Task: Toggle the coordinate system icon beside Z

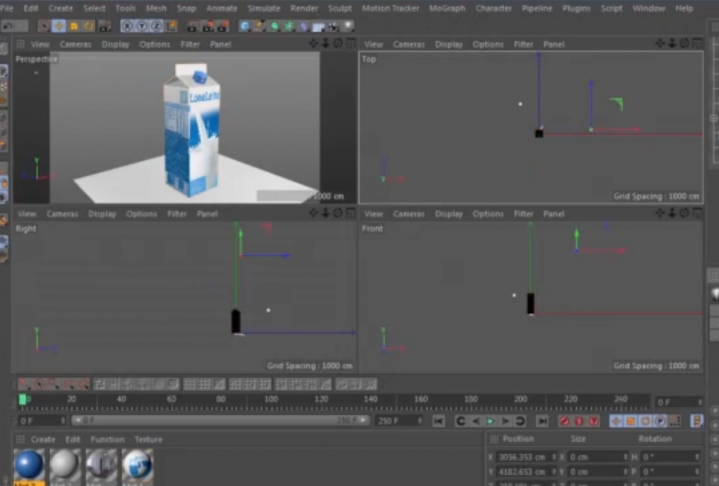Action: click(171, 26)
